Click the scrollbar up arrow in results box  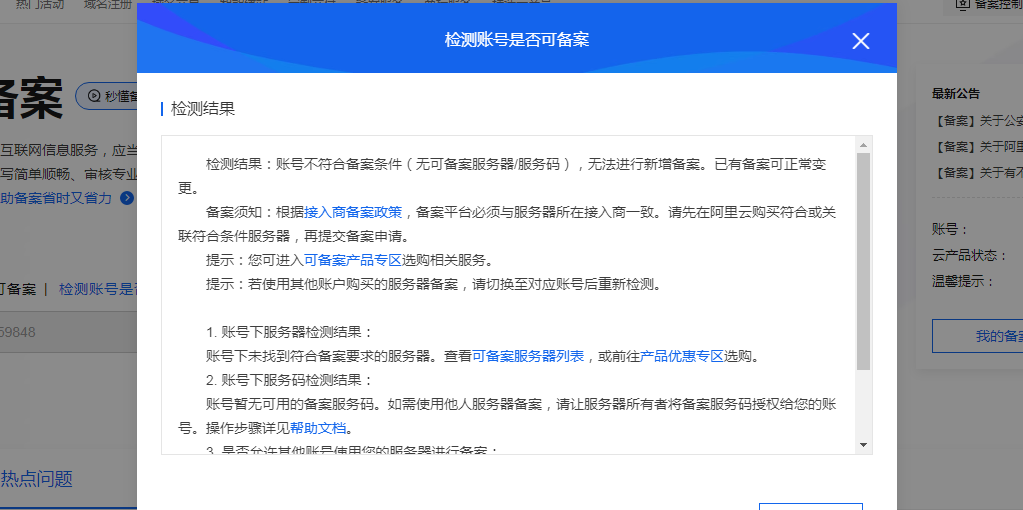click(x=863, y=145)
